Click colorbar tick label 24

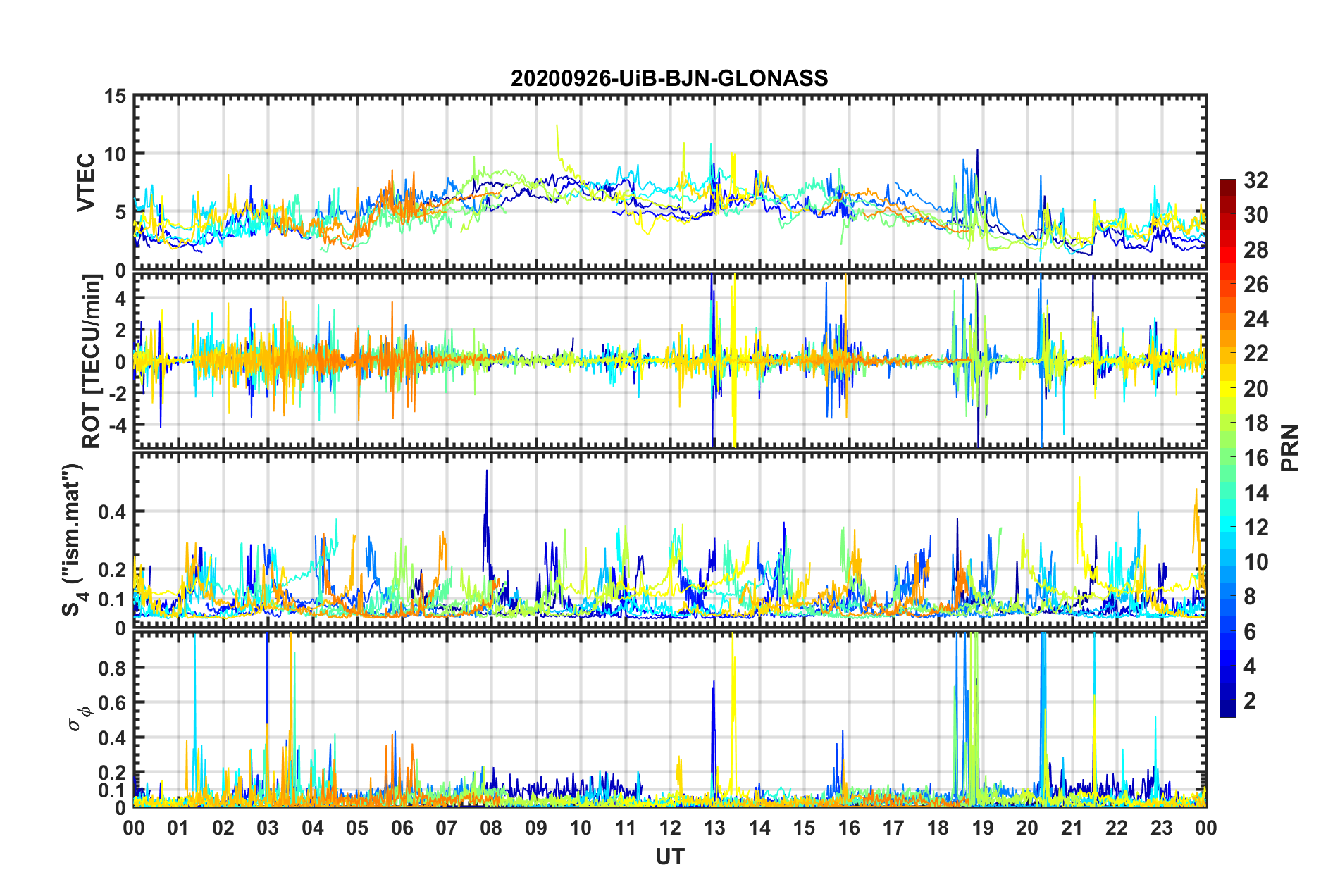tap(1255, 319)
